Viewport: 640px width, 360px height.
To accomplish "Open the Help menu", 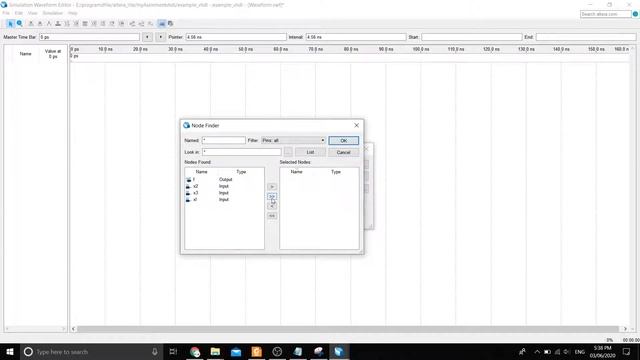I will [73, 13].
